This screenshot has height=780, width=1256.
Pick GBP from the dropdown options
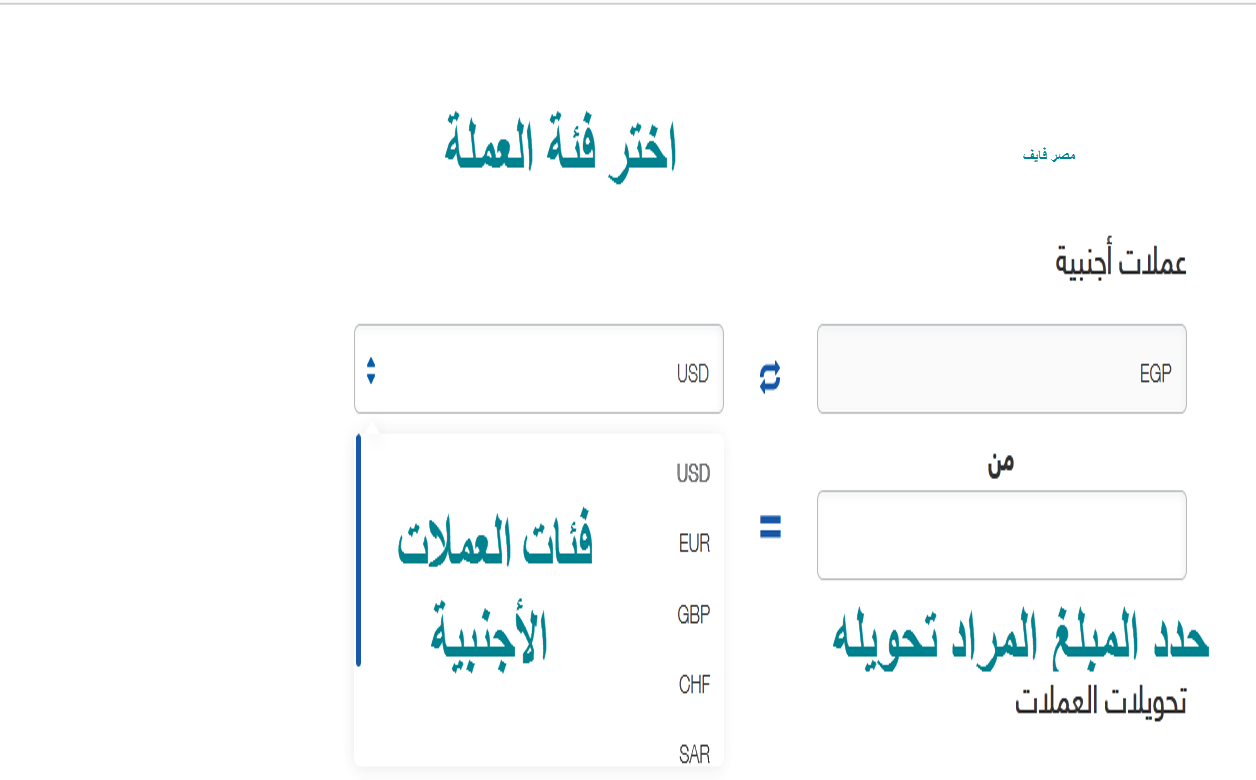(x=693, y=614)
